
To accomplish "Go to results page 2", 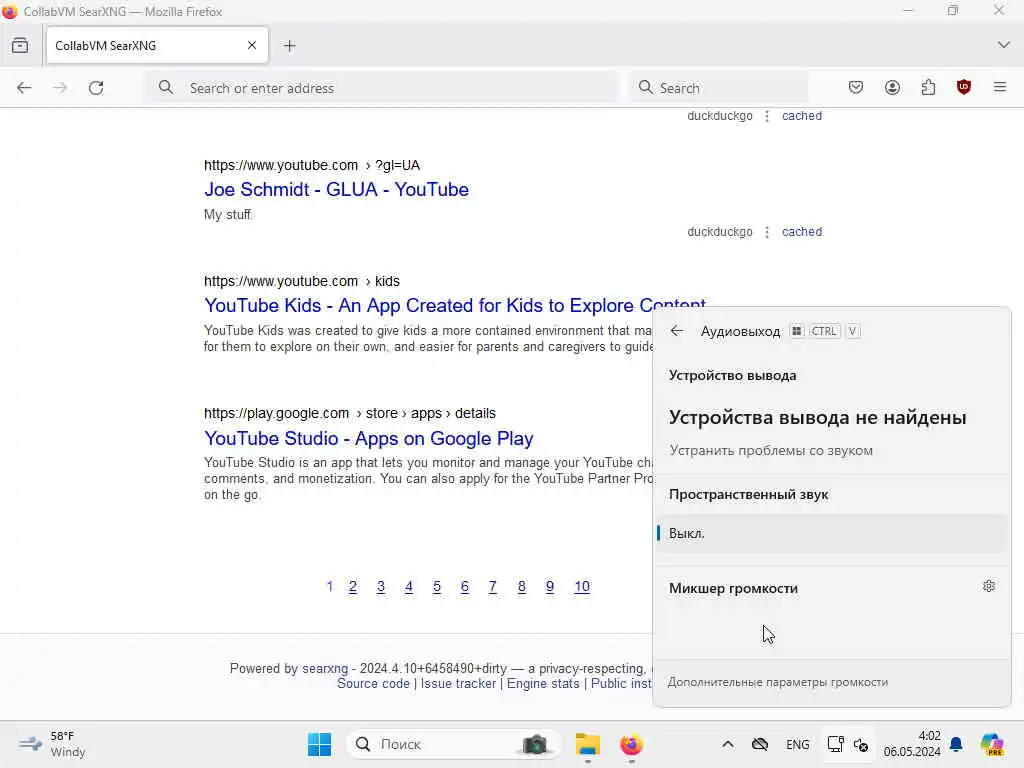I will [353, 586].
